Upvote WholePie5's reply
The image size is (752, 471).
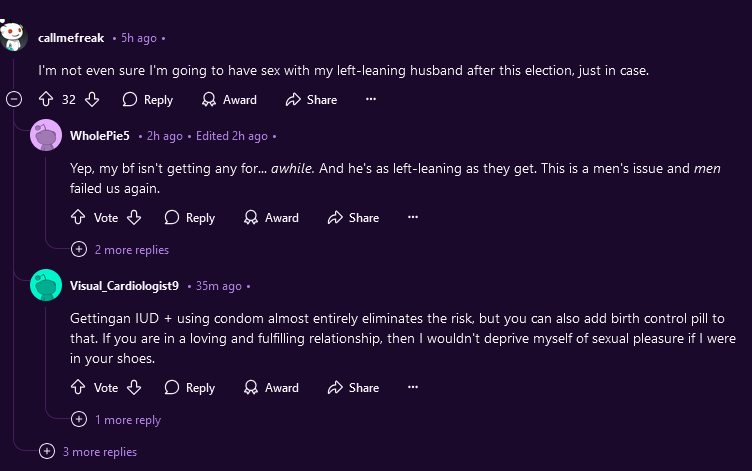pyautogui.click(x=78, y=217)
